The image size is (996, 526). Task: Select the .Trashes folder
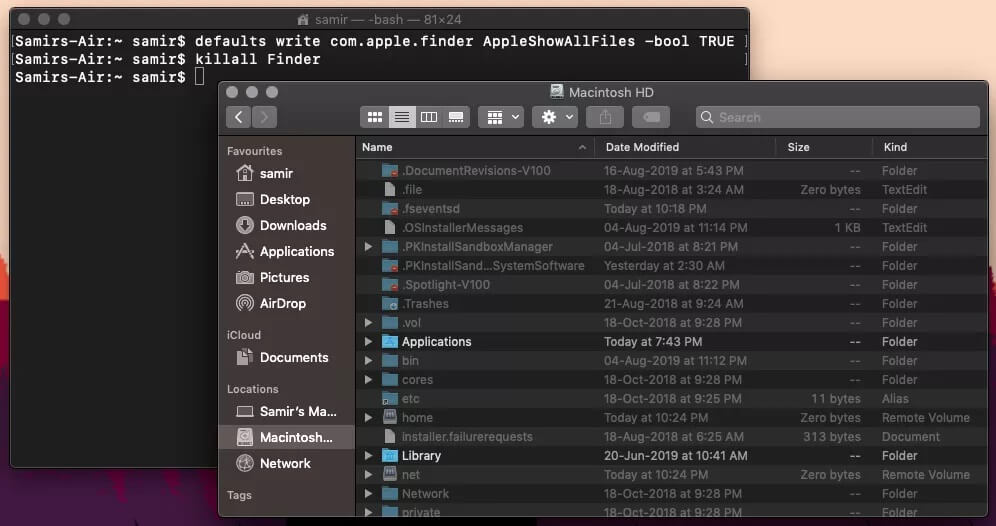(671, 304)
